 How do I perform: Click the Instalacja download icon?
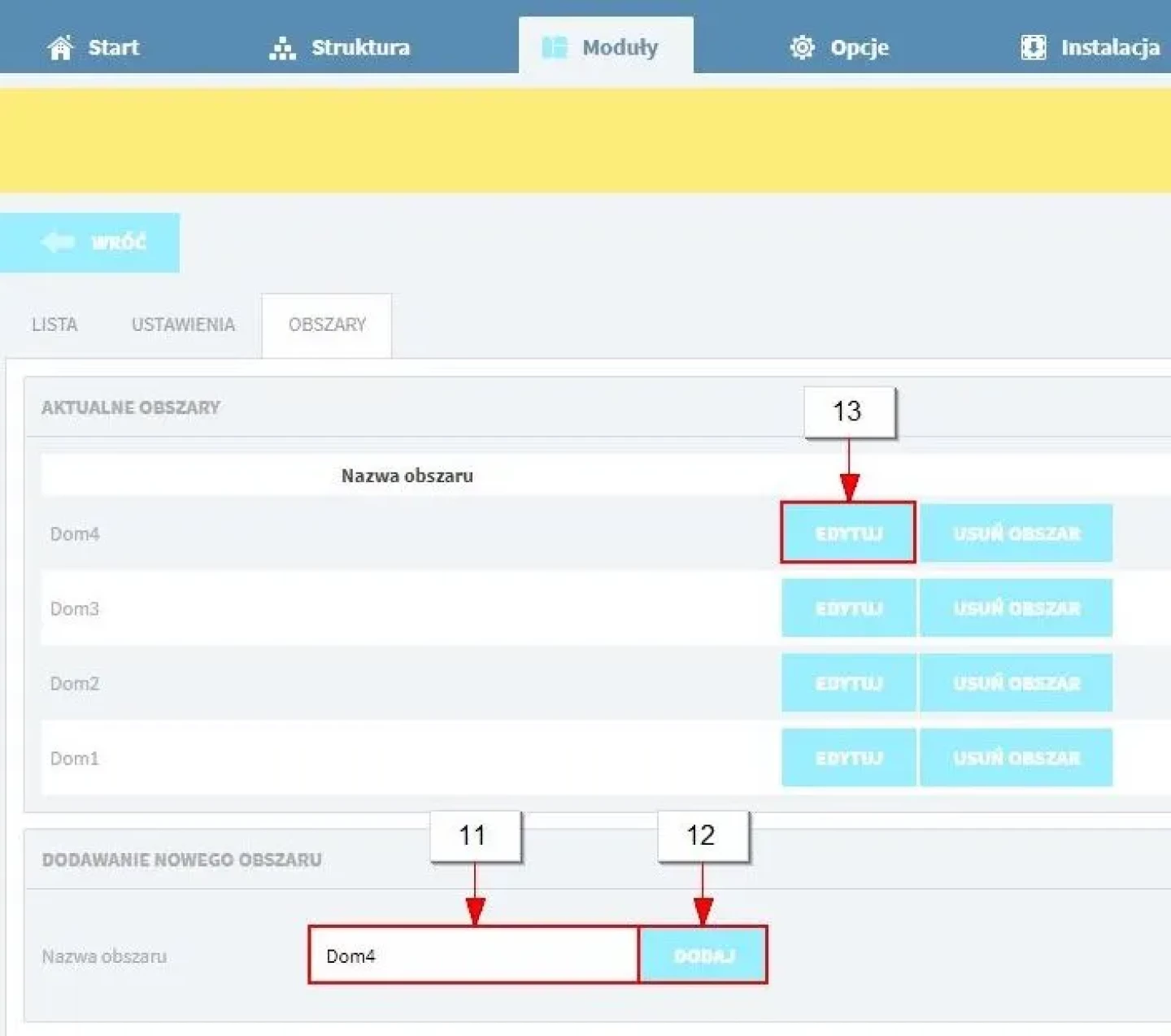pos(1033,47)
